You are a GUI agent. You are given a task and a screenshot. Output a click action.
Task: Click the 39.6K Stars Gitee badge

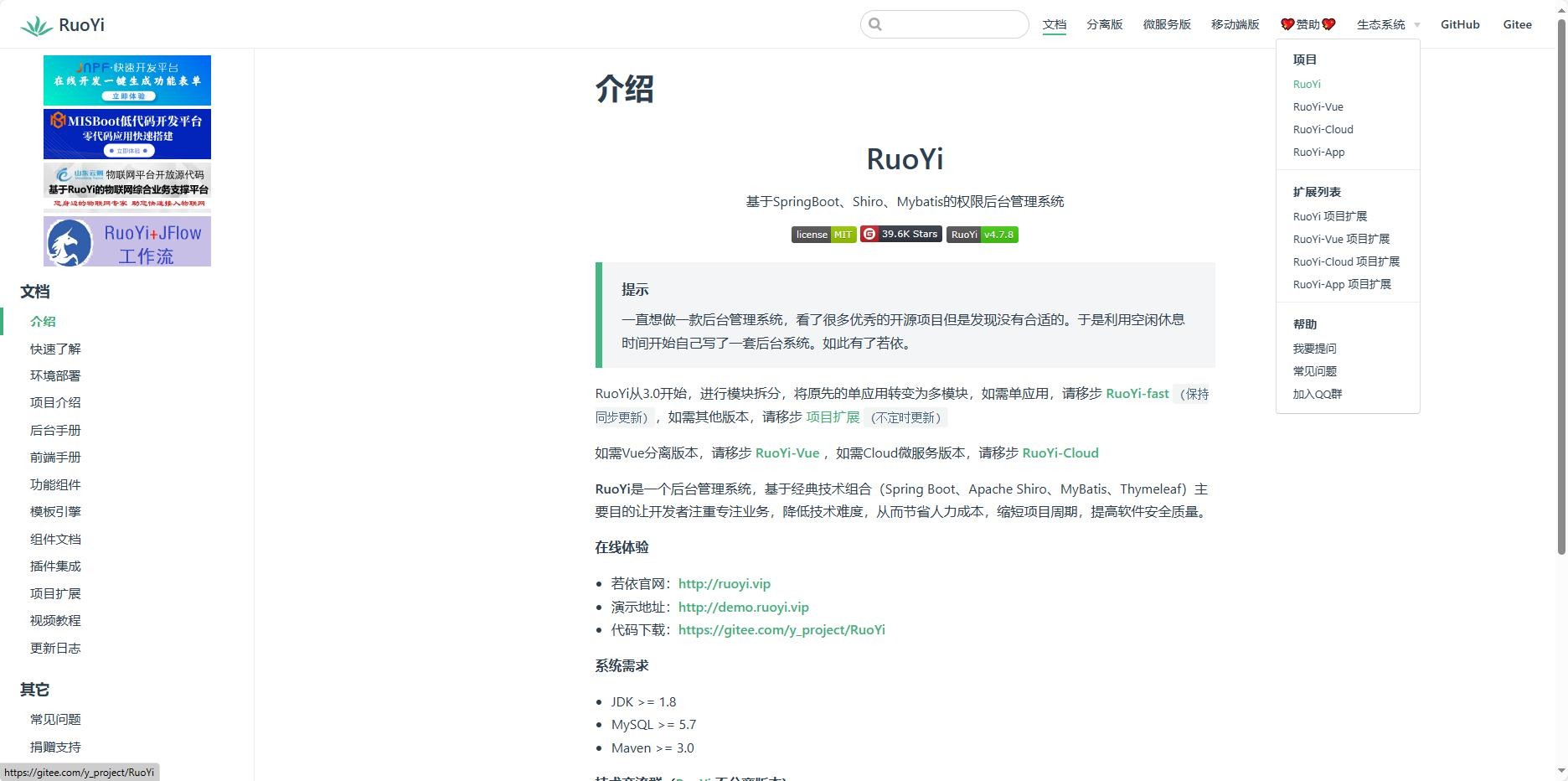pyautogui.click(x=900, y=235)
